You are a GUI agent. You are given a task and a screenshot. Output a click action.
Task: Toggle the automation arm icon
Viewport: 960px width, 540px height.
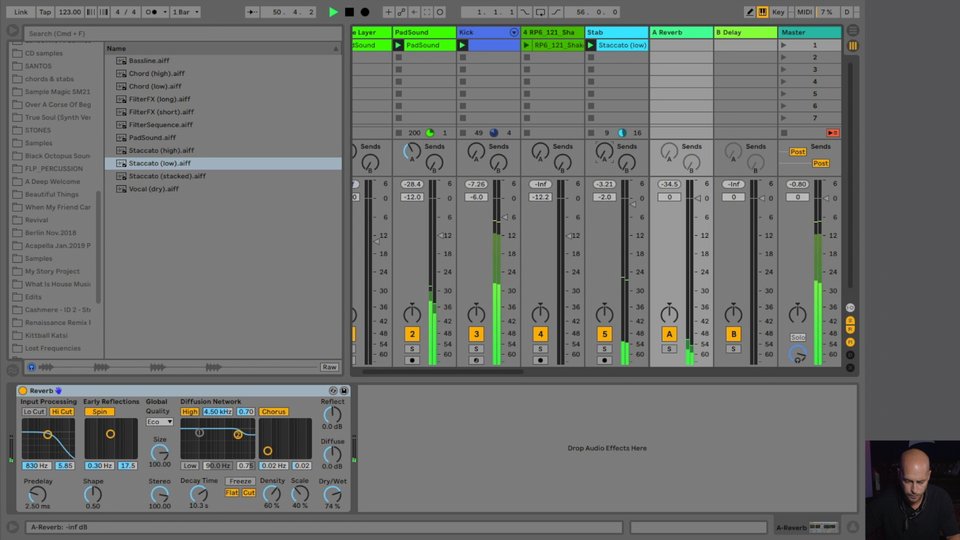[x=401, y=12]
